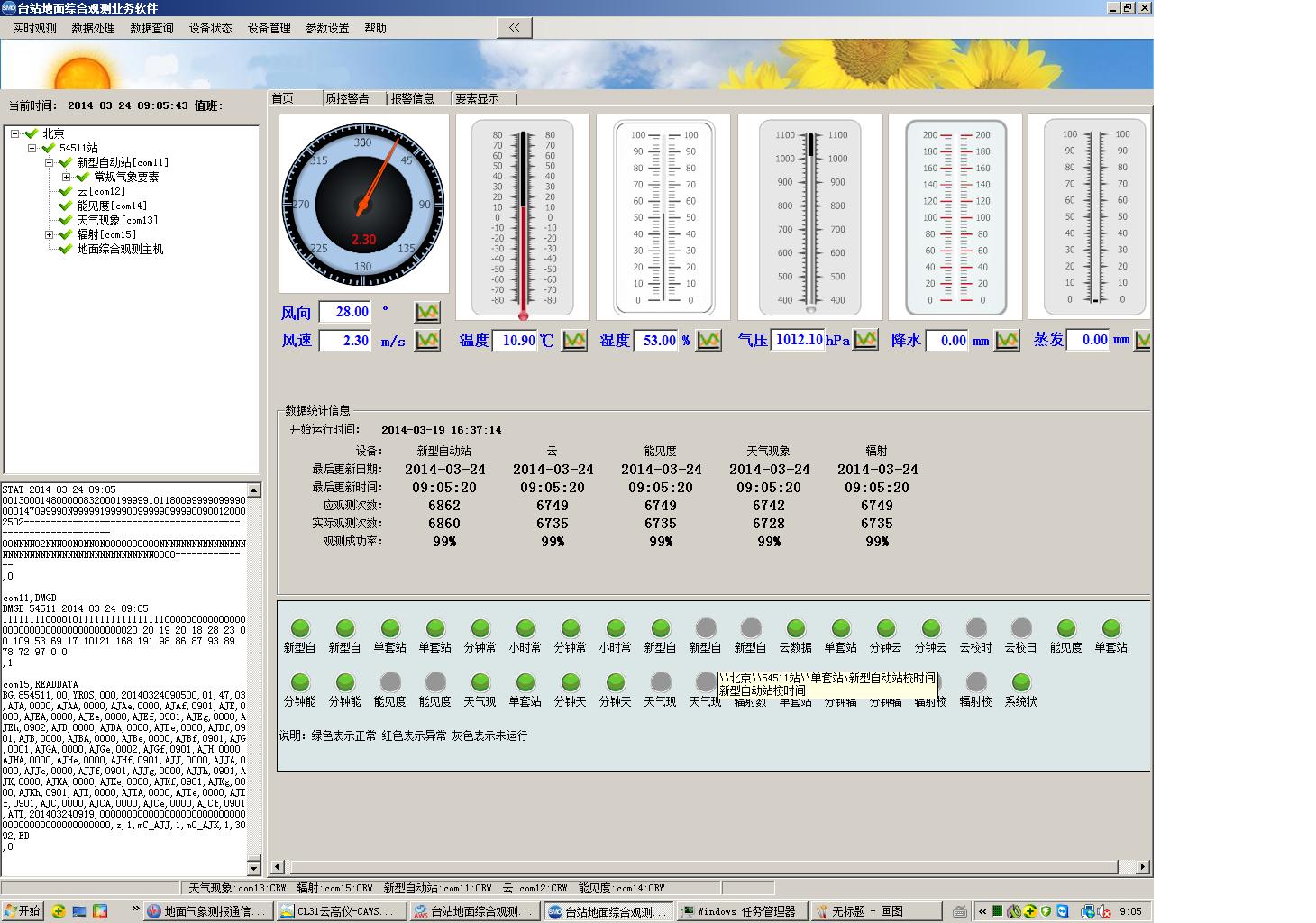Switch to the 质控警告 tab
This screenshot has height=923, width=1316.
click(348, 98)
